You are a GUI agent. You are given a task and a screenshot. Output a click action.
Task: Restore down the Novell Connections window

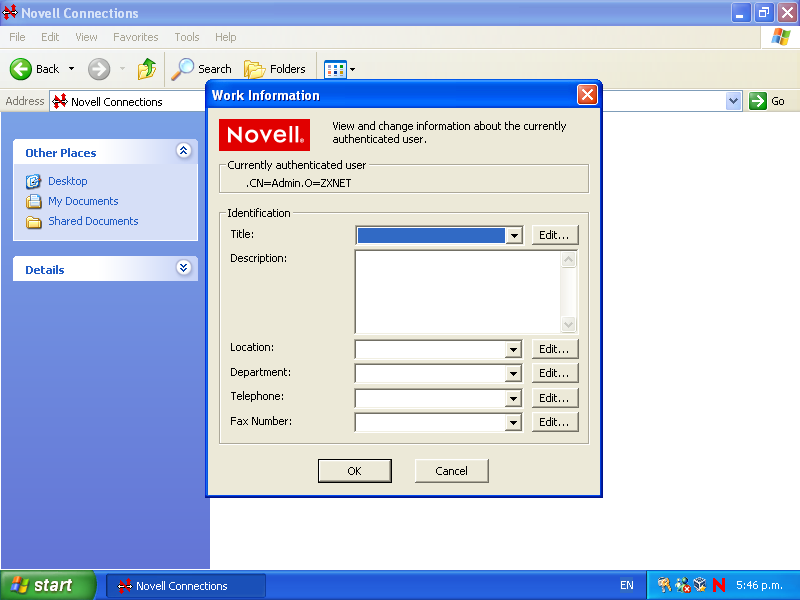[764, 13]
